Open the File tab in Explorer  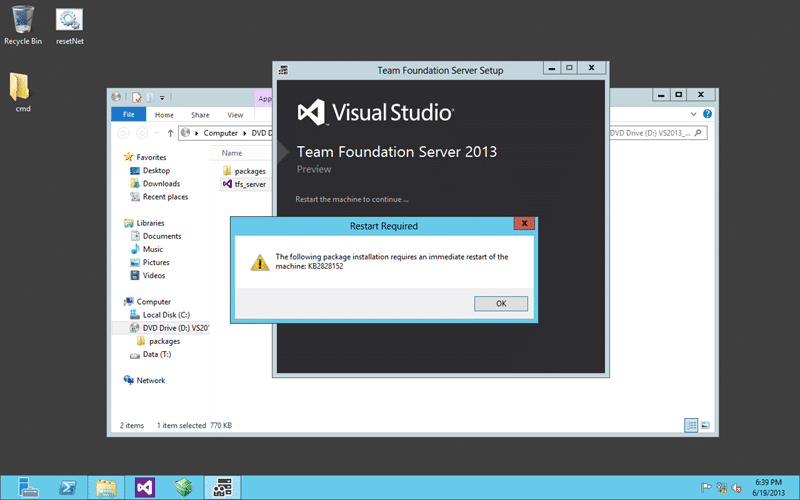pyautogui.click(x=129, y=114)
